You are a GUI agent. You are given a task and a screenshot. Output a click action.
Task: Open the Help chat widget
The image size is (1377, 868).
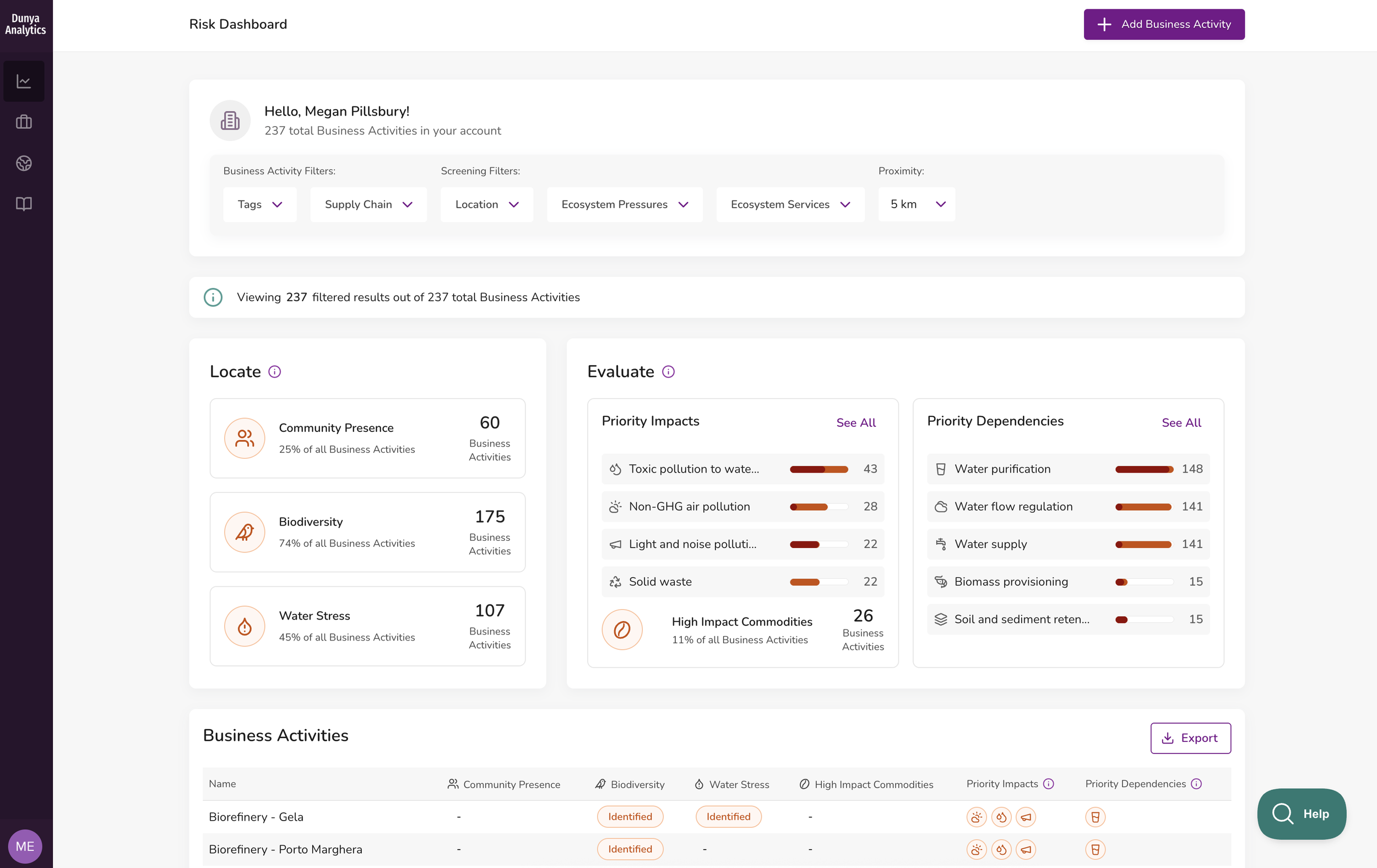coord(1301,813)
